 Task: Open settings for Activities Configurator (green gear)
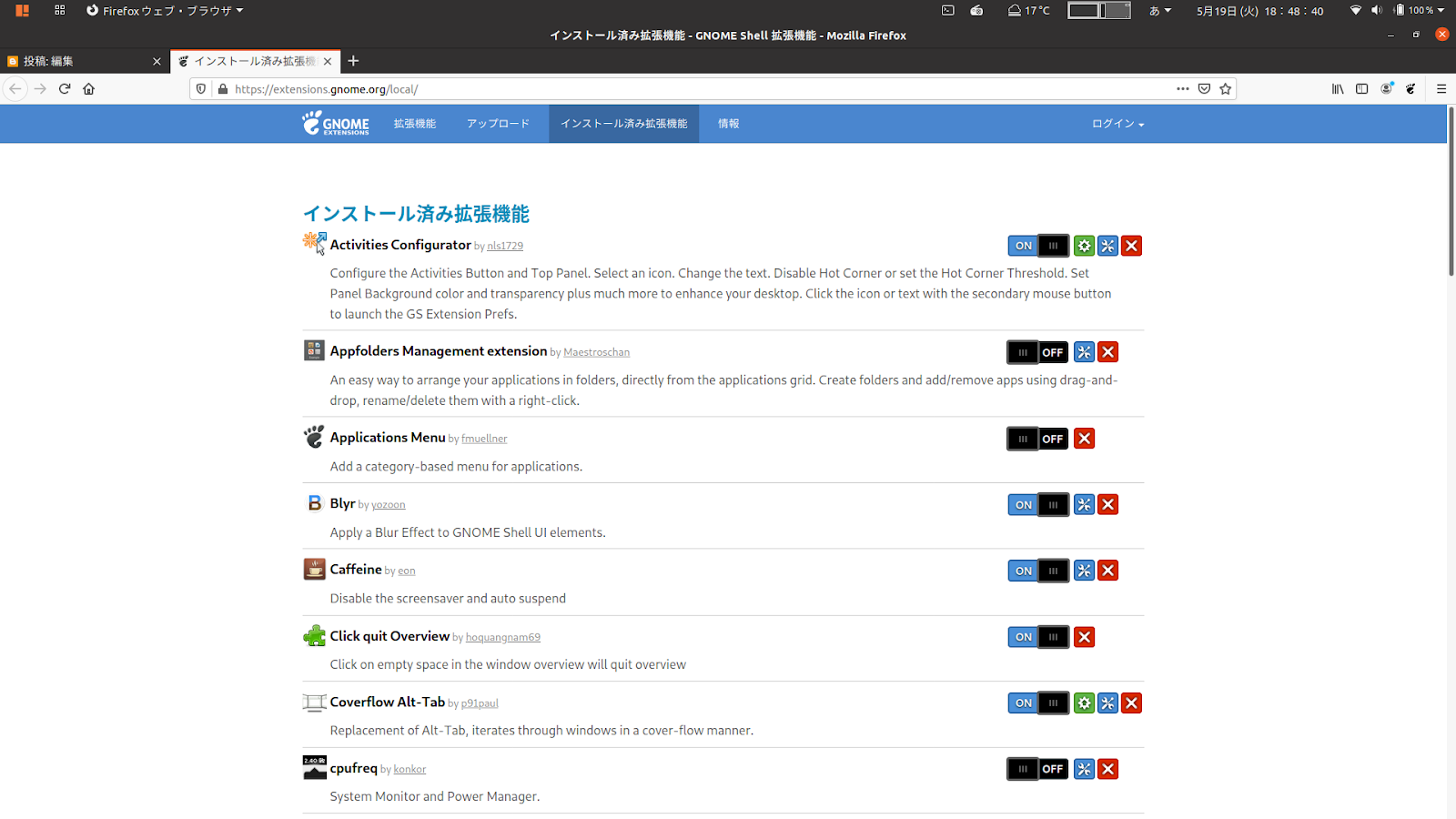click(x=1084, y=246)
